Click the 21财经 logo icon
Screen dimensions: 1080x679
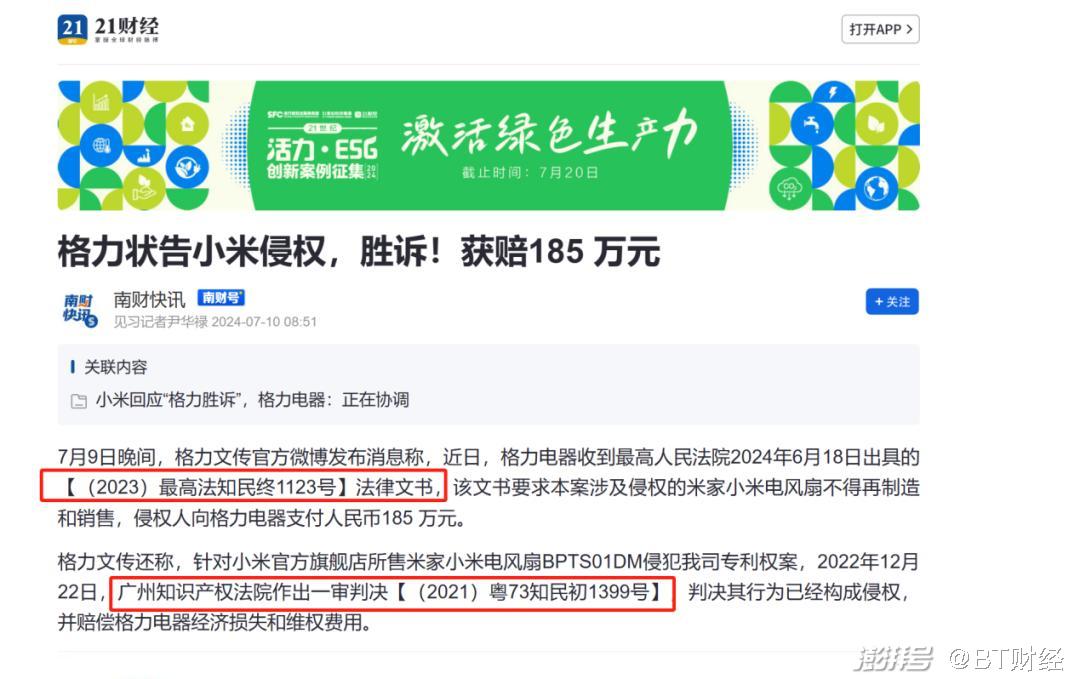pyautogui.click(x=72, y=30)
